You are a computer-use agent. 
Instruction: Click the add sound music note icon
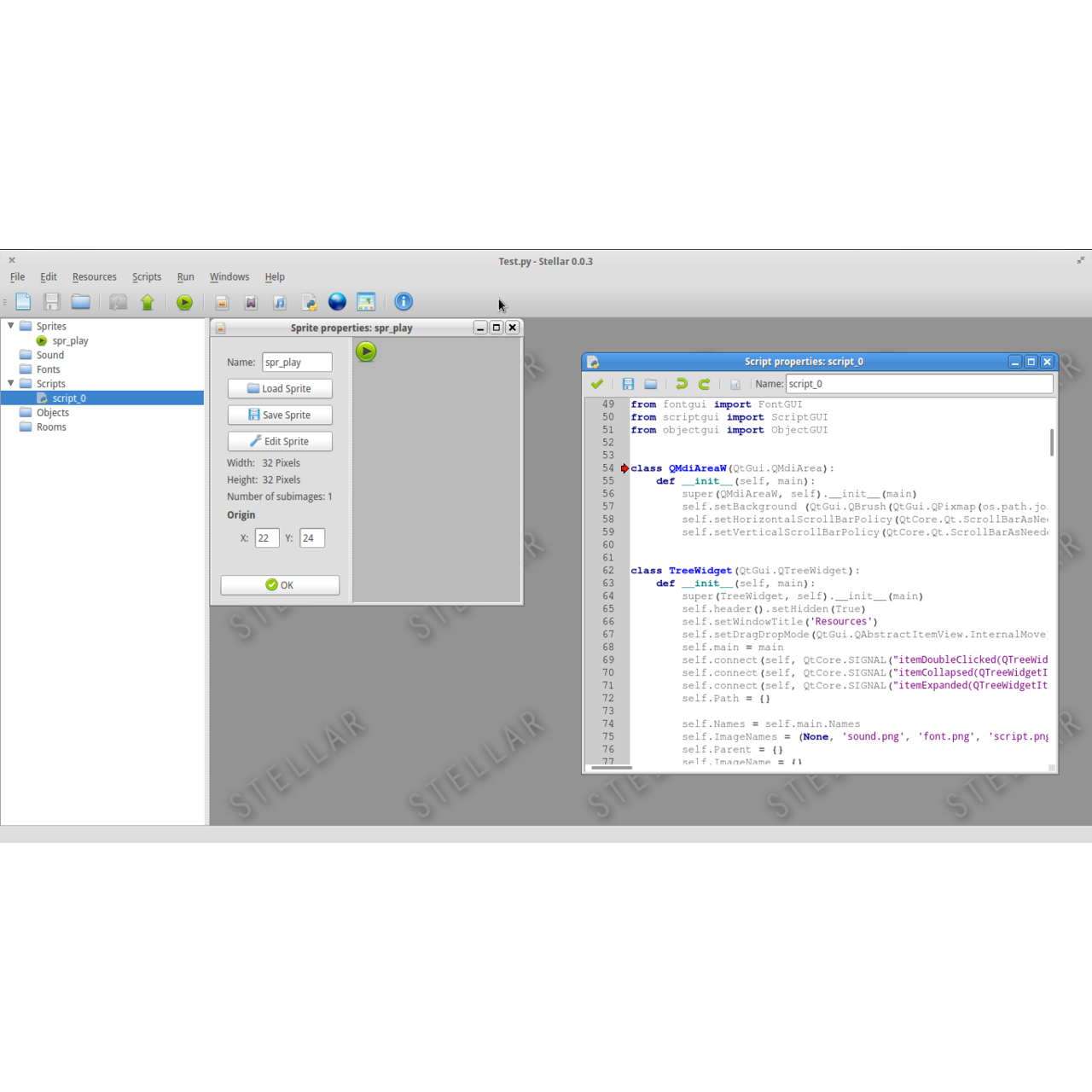pyautogui.click(x=279, y=302)
